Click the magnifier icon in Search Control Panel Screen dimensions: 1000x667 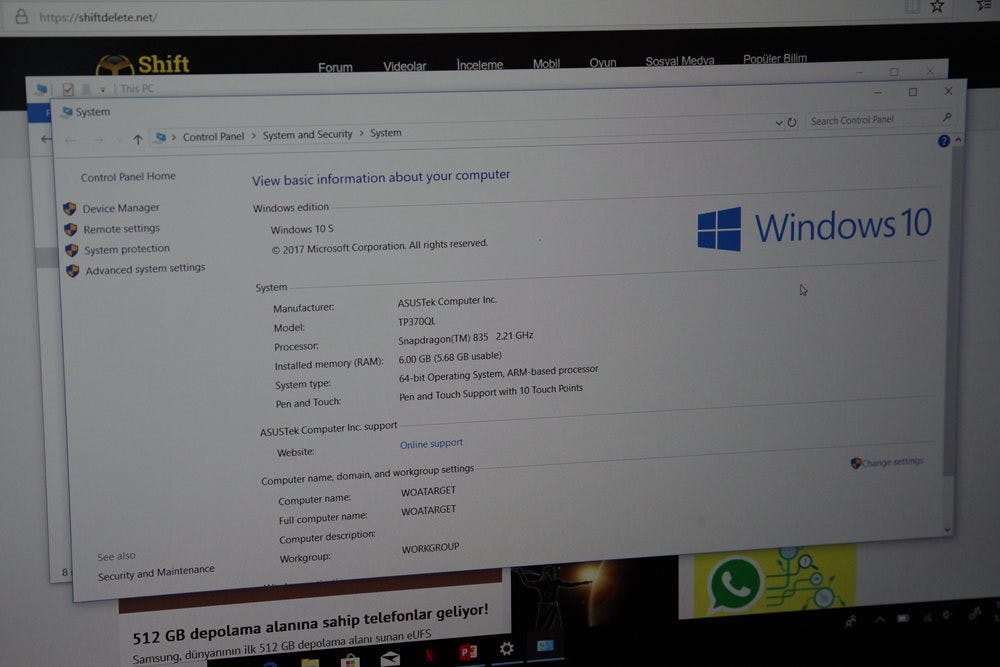pos(946,117)
